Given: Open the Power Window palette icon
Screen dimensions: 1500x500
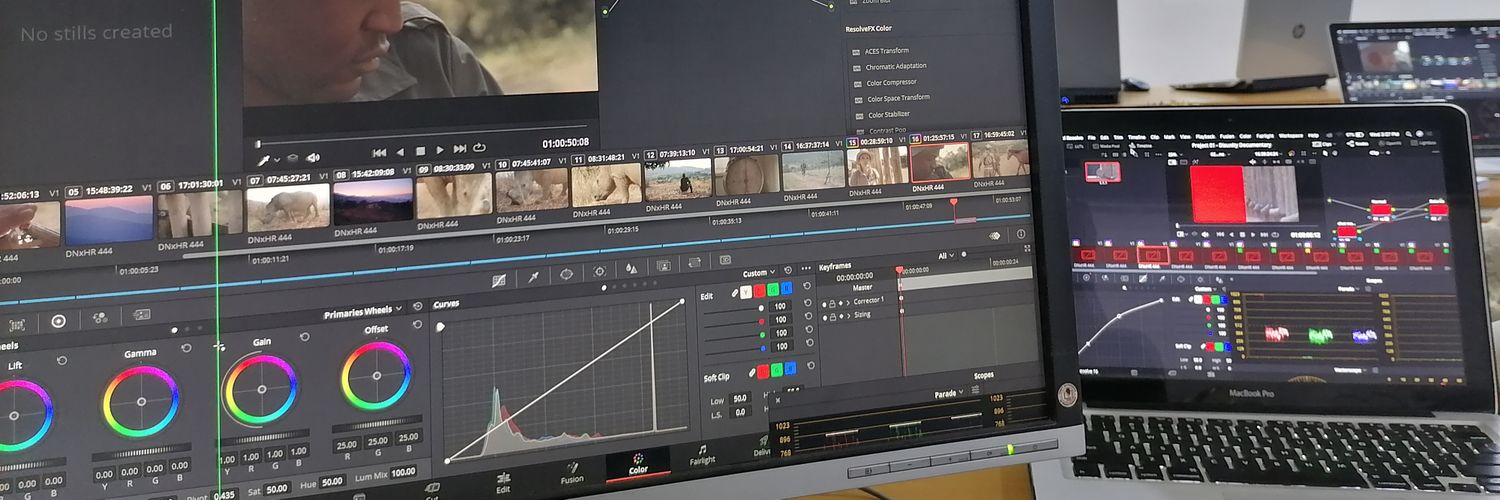Looking at the screenshot, I should pos(566,274).
